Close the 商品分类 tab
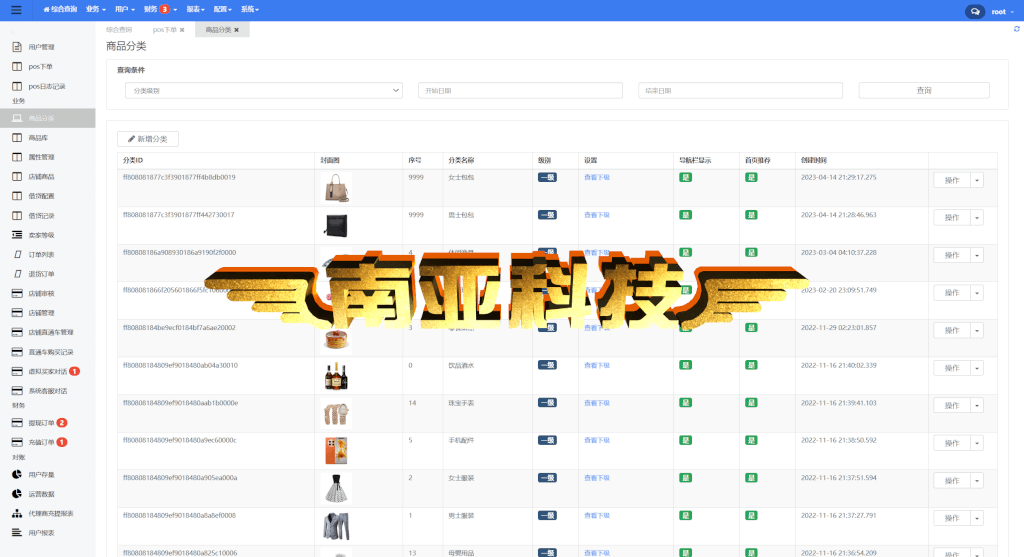The width and height of the screenshot is (1024, 557). (236, 30)
